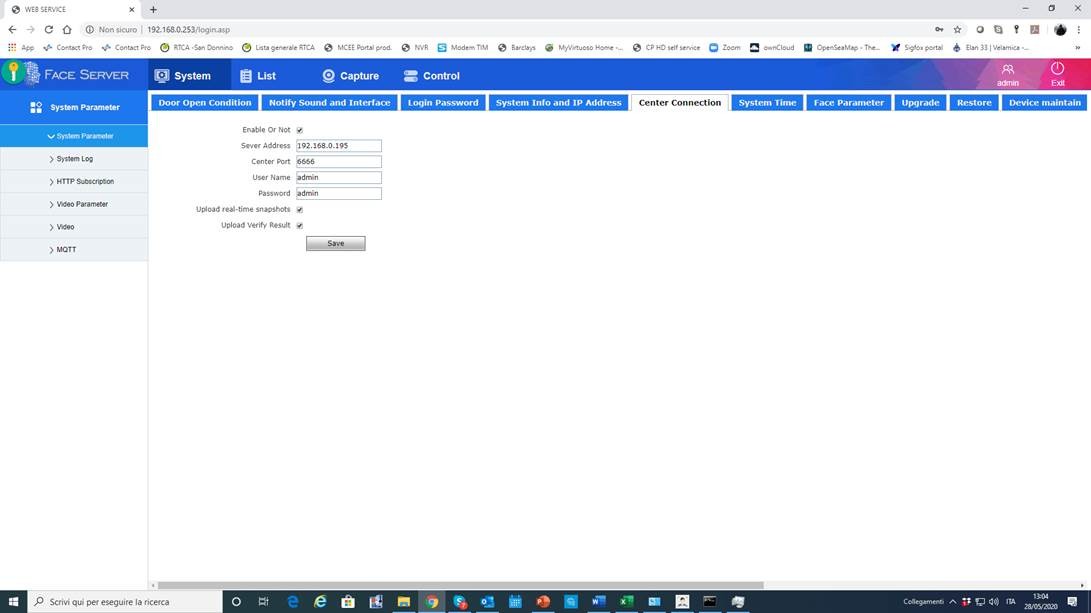Open Windows Start menu
Screen dimensions: 1091x613
pyautogui.click(x=13, y=602)
